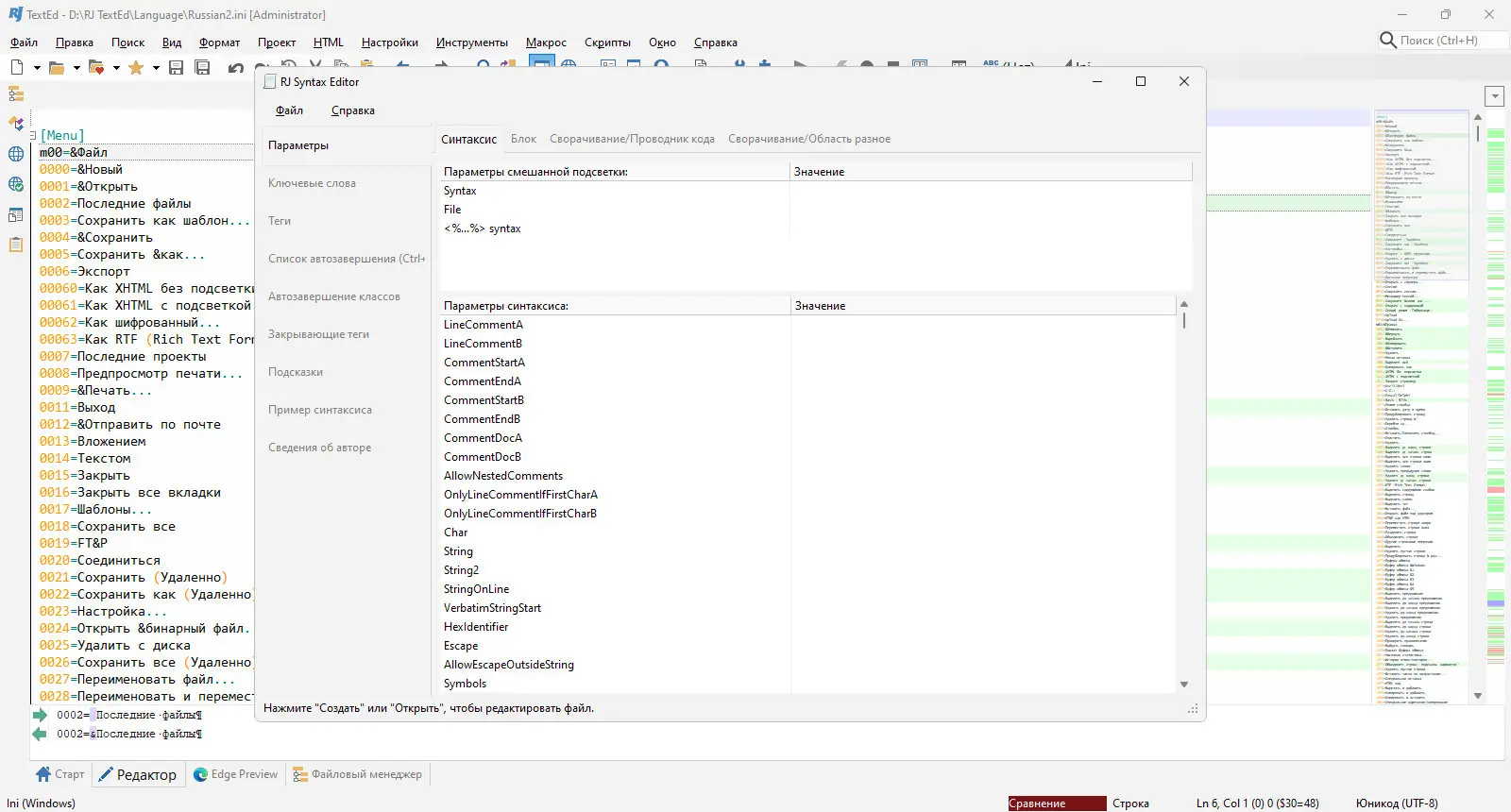Open the Вид menu
Screen dimensions: 1511x812
click(x=172, y=42)
